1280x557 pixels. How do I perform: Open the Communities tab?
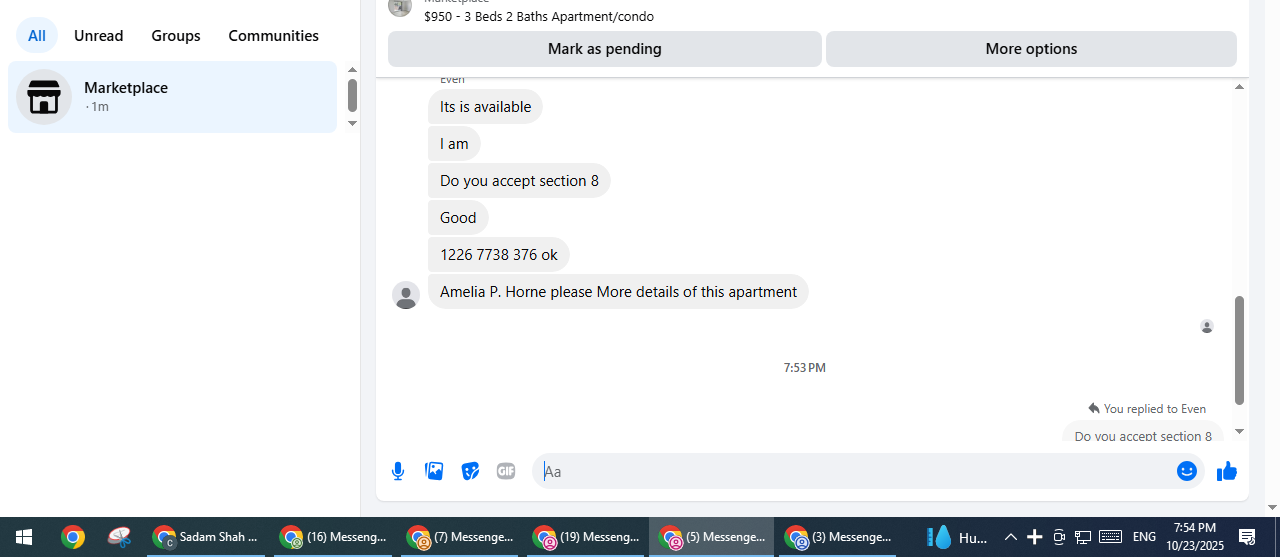pyautogui.click(x=274, y=36)
